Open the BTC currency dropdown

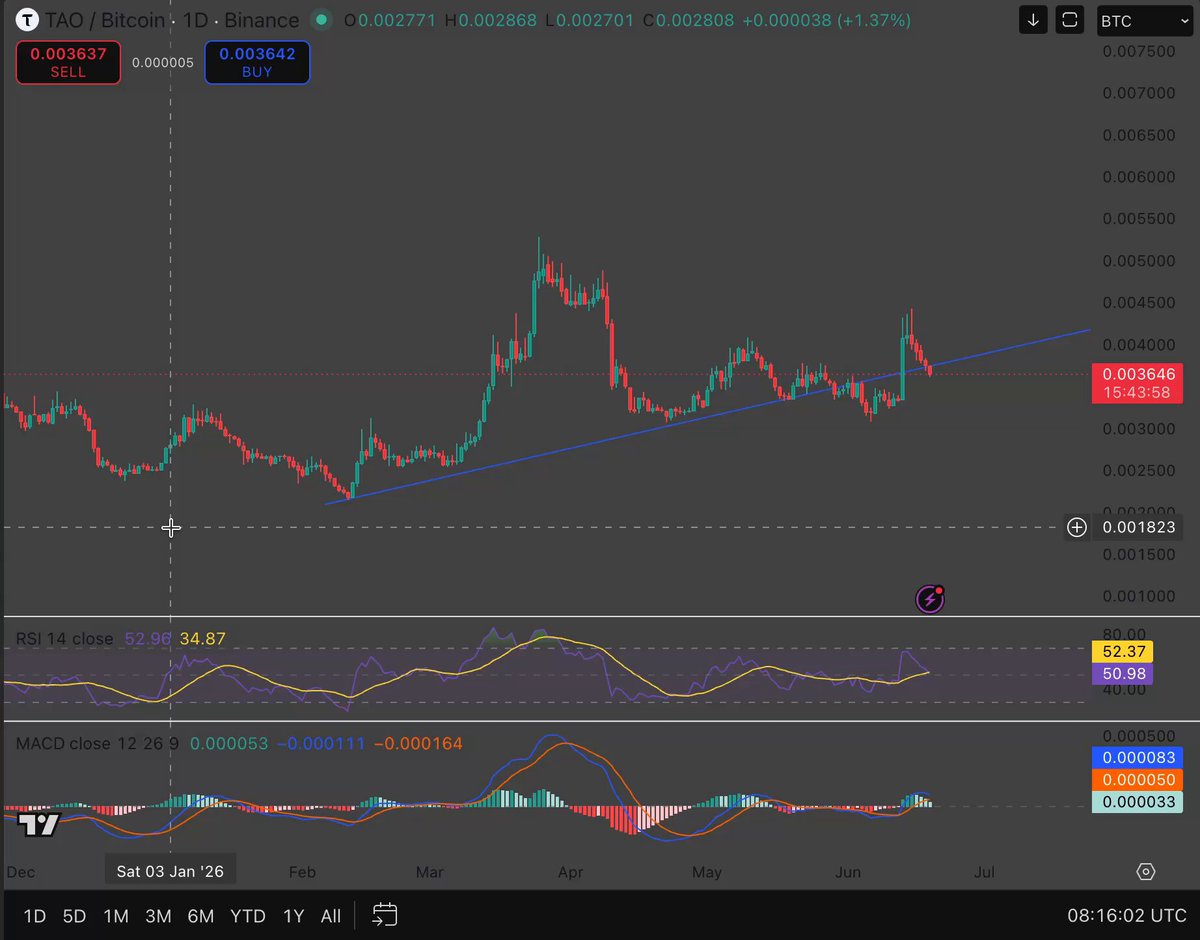[1144, 20]
